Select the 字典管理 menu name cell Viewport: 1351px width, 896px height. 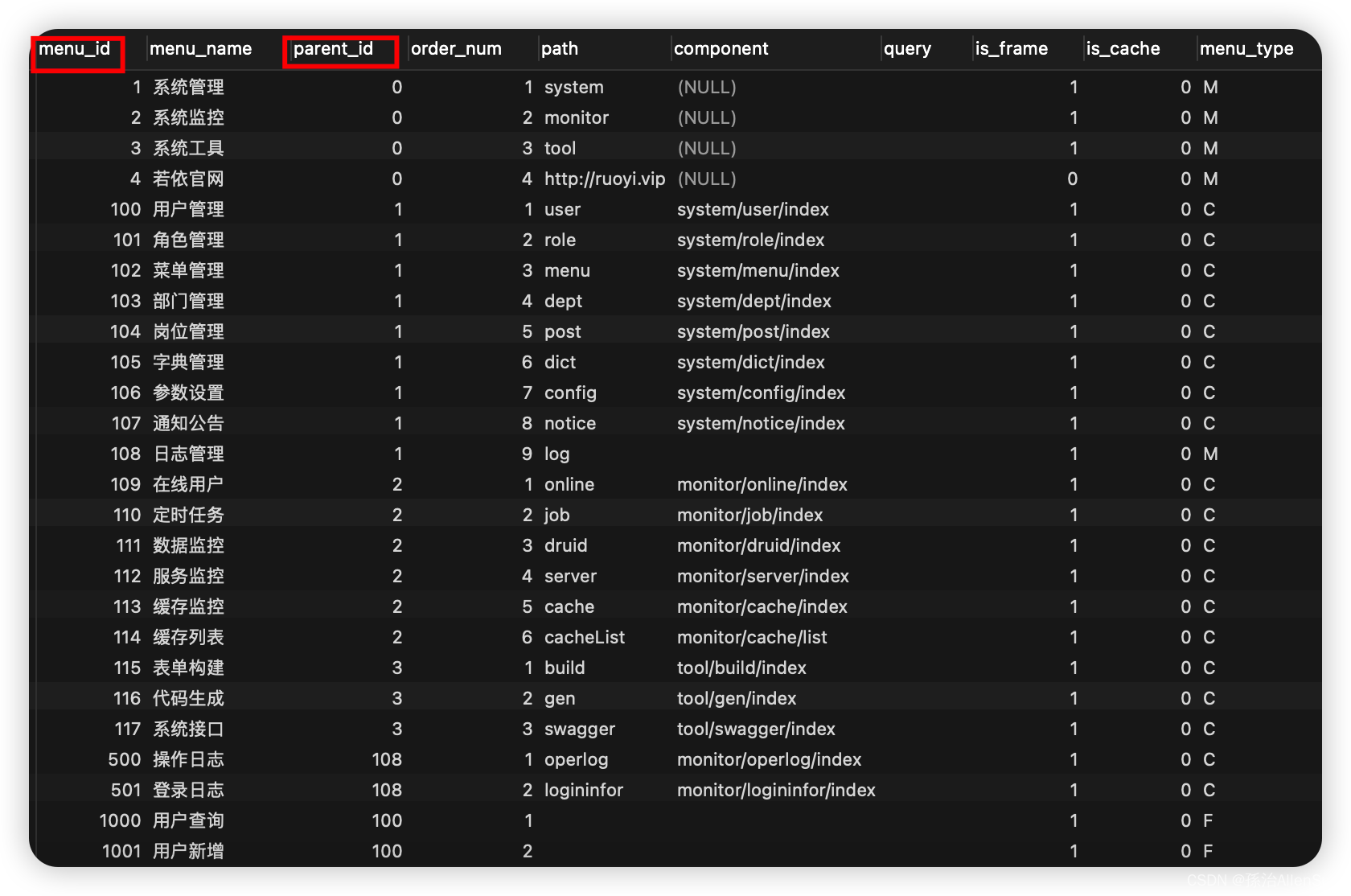coord(188,362)
